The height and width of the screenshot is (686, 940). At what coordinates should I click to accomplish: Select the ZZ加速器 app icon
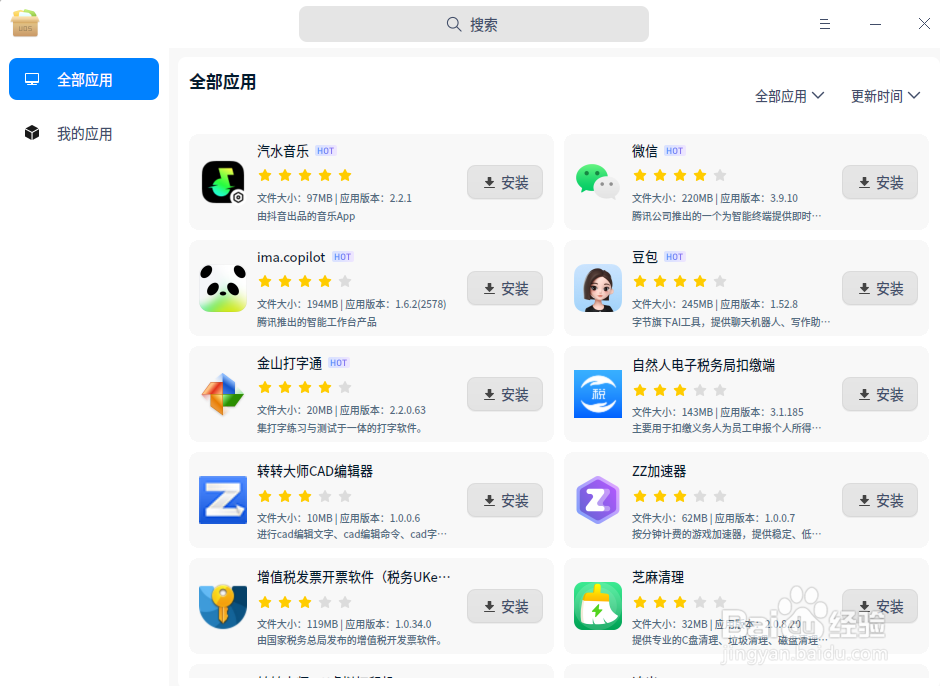pyautogui.click(x=597, y=500)
